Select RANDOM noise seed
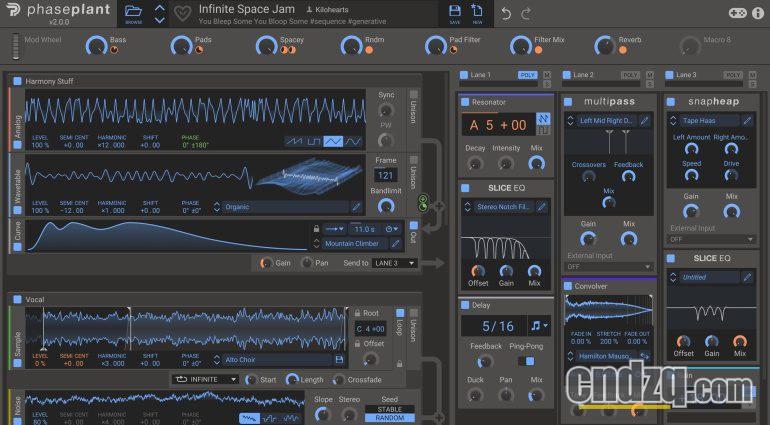The image size is (770, 425). [389, 418]
